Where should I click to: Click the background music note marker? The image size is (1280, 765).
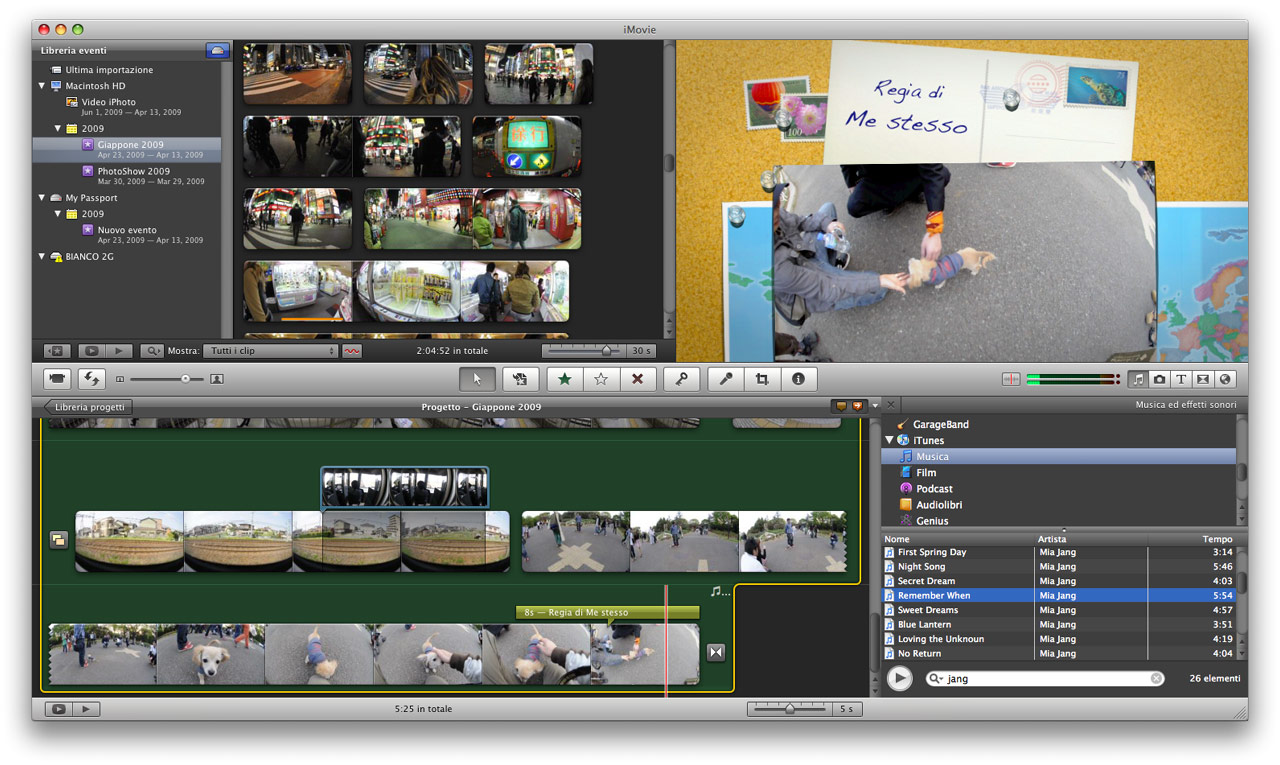(x=720, y=592)
